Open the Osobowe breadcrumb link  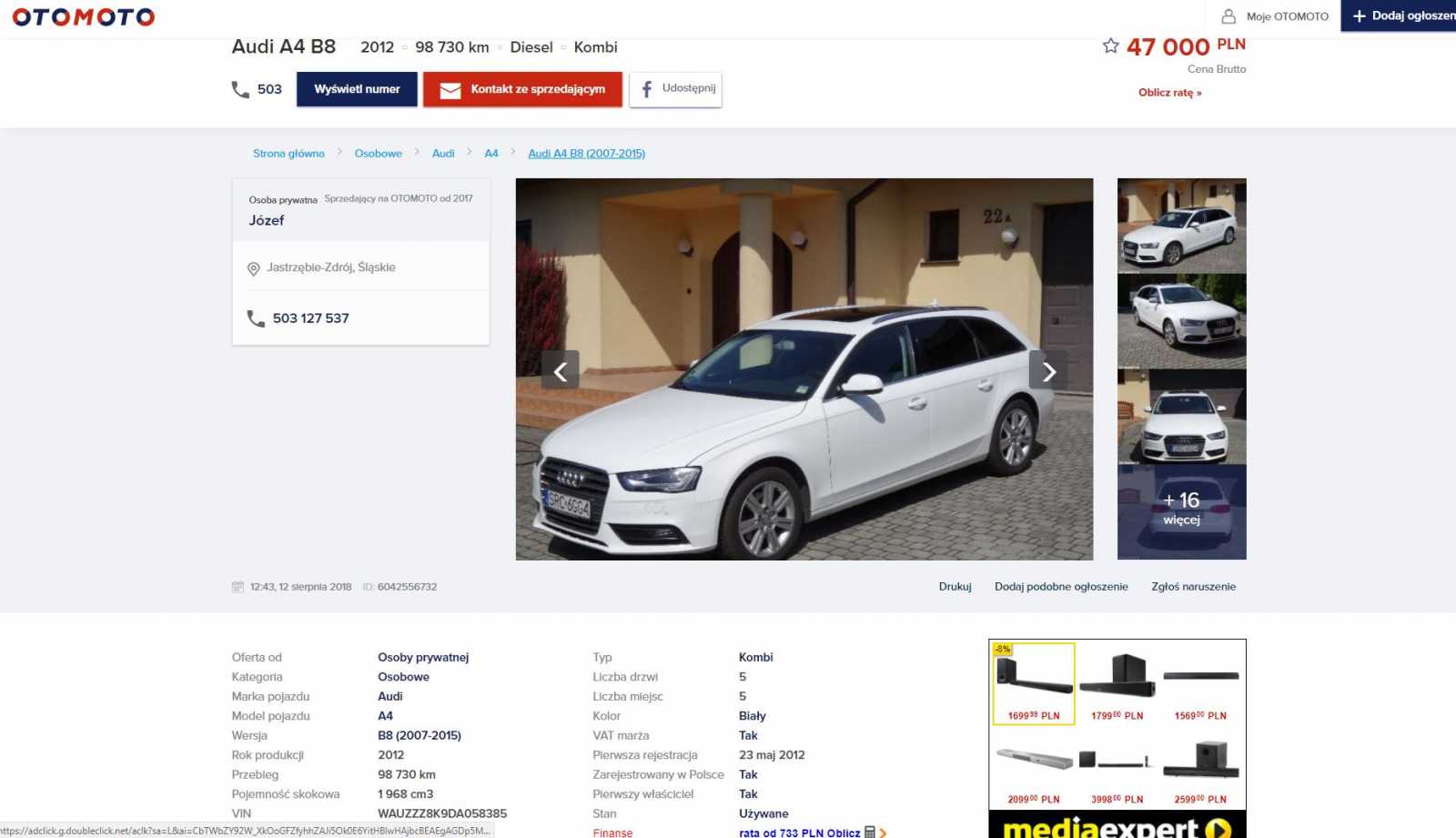click(378, 154)
